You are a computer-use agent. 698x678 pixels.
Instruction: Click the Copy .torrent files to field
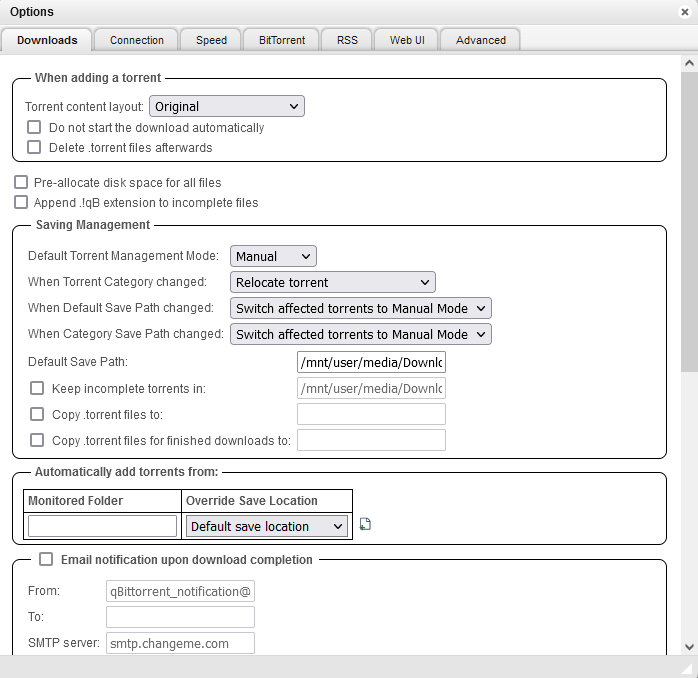(x=371, y=414)
